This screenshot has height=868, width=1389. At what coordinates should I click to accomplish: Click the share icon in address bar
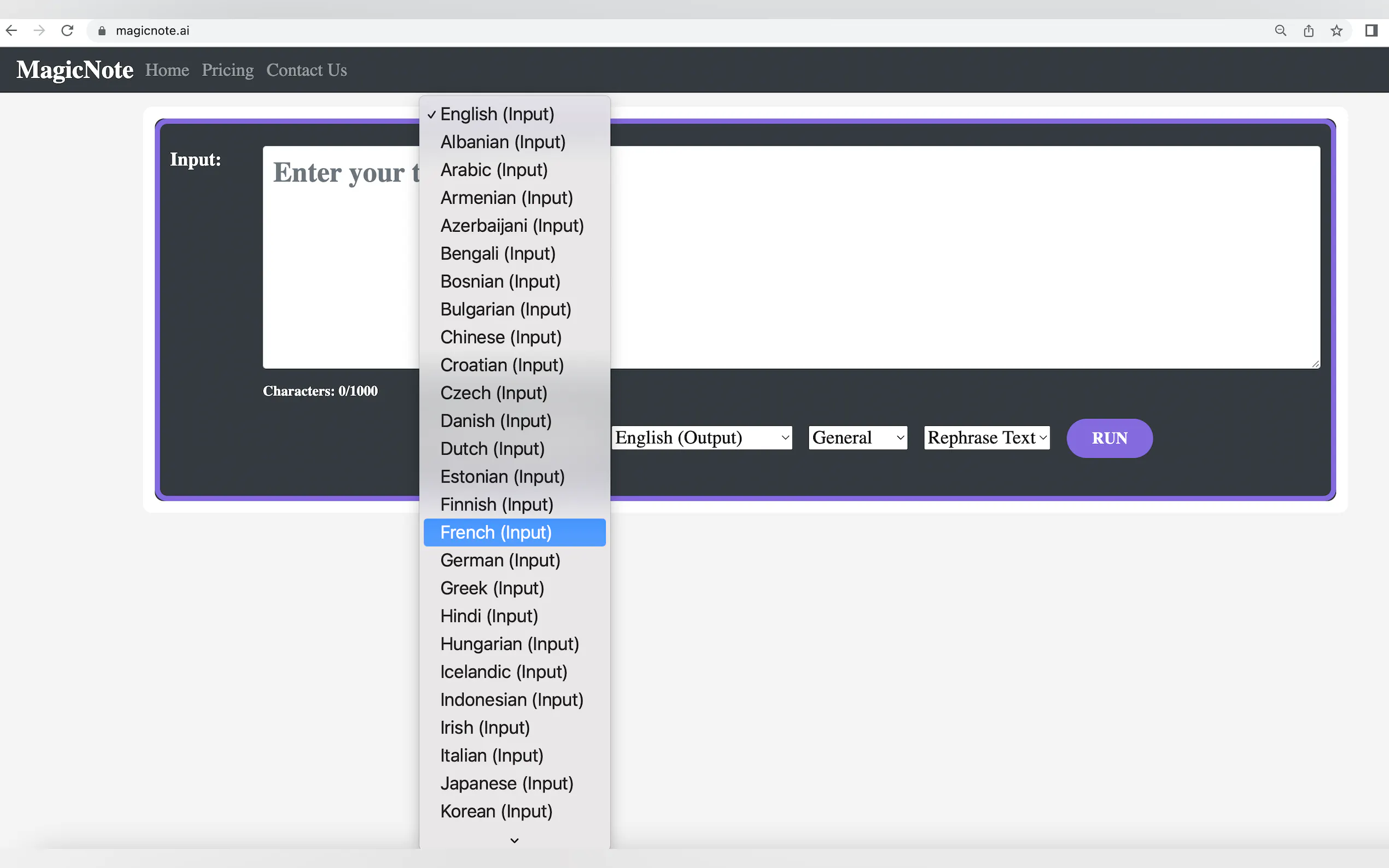(1308, 31)
